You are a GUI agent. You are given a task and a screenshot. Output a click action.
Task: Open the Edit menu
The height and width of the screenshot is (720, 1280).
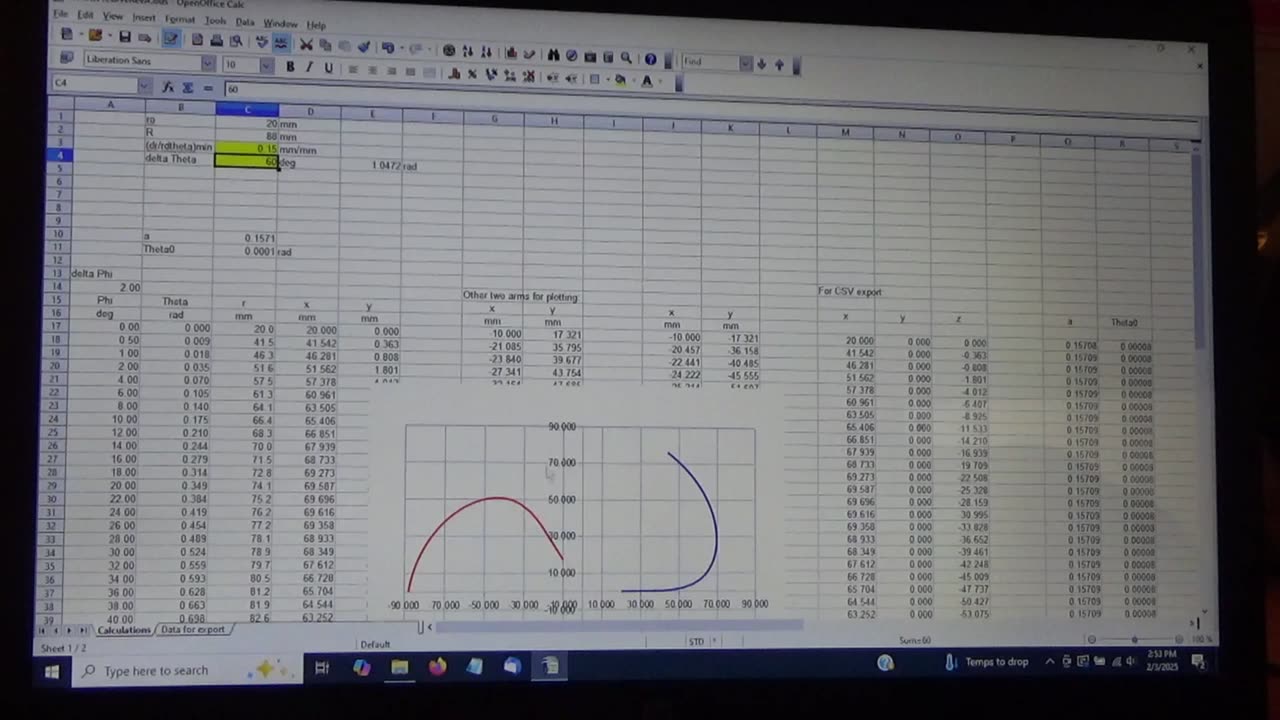pyautogui.click(x=86, y=15)
